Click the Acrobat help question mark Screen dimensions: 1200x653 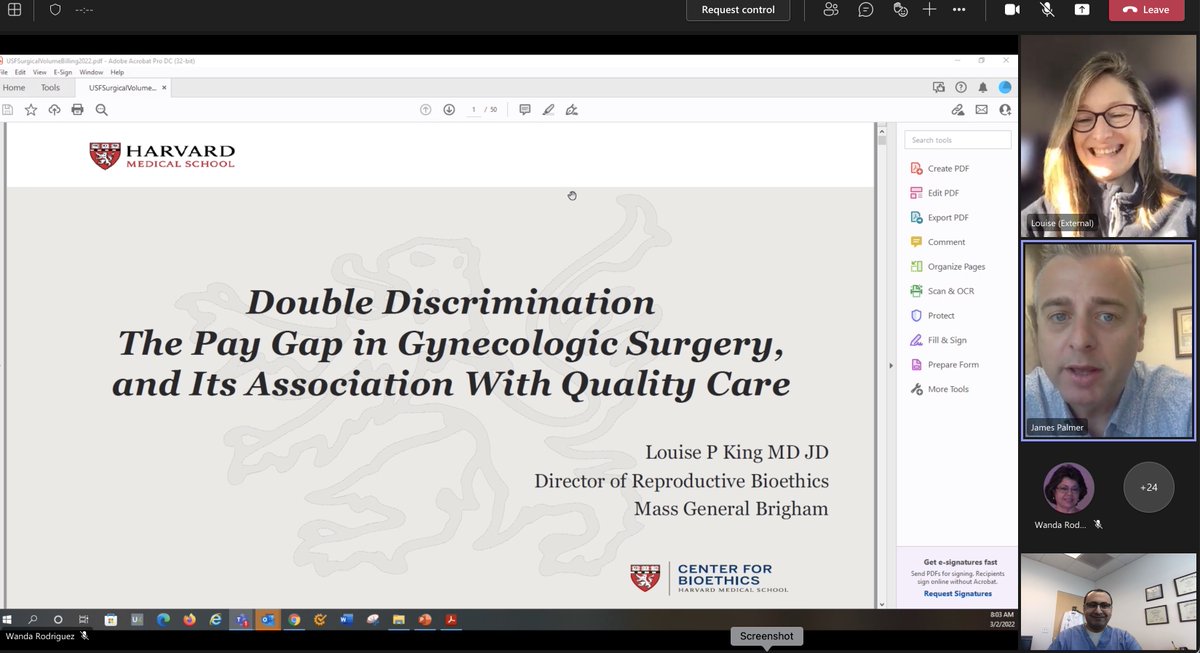coord(961,88)
